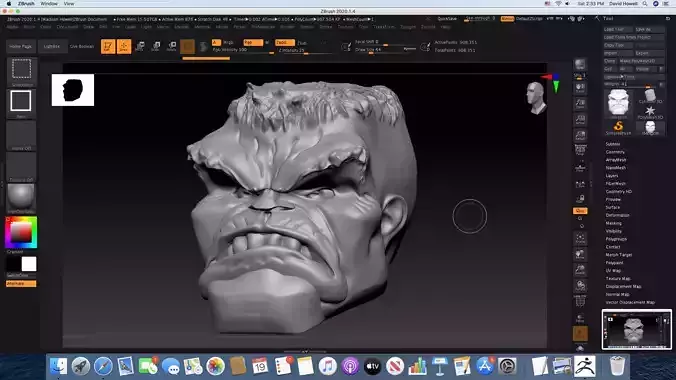Expand the FiberMesh section
Viewport: 676px width, 380px height.
[616, 183]
